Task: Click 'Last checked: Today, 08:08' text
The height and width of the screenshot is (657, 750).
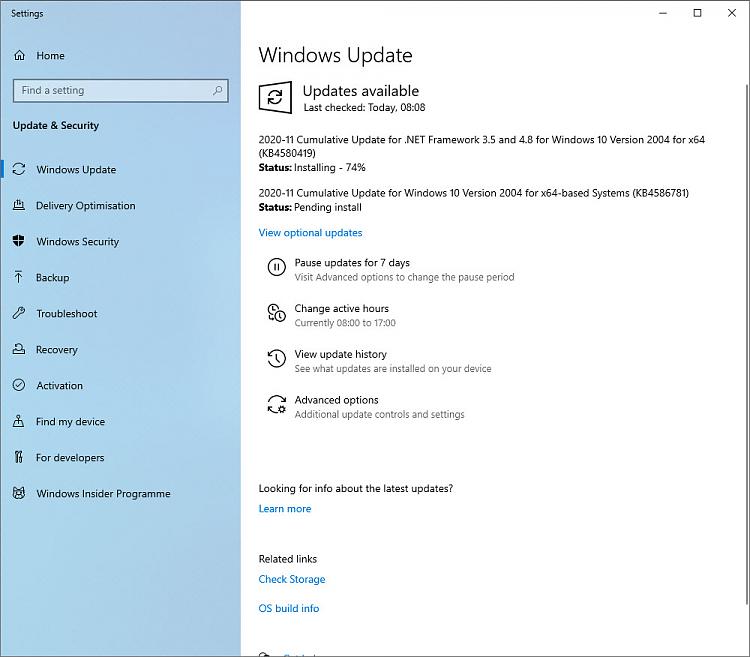Action: [x=364, y=108]
